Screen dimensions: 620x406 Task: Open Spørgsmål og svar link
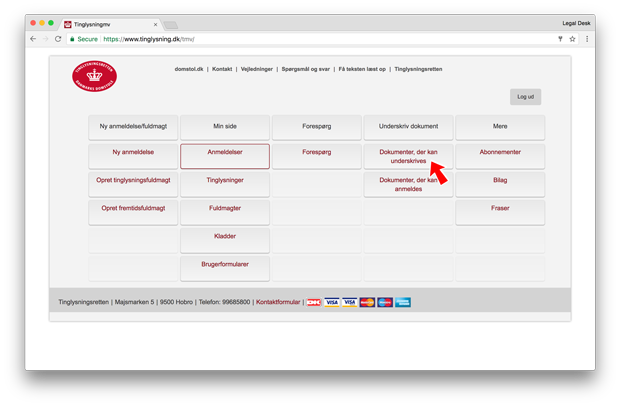coord(306,69)
